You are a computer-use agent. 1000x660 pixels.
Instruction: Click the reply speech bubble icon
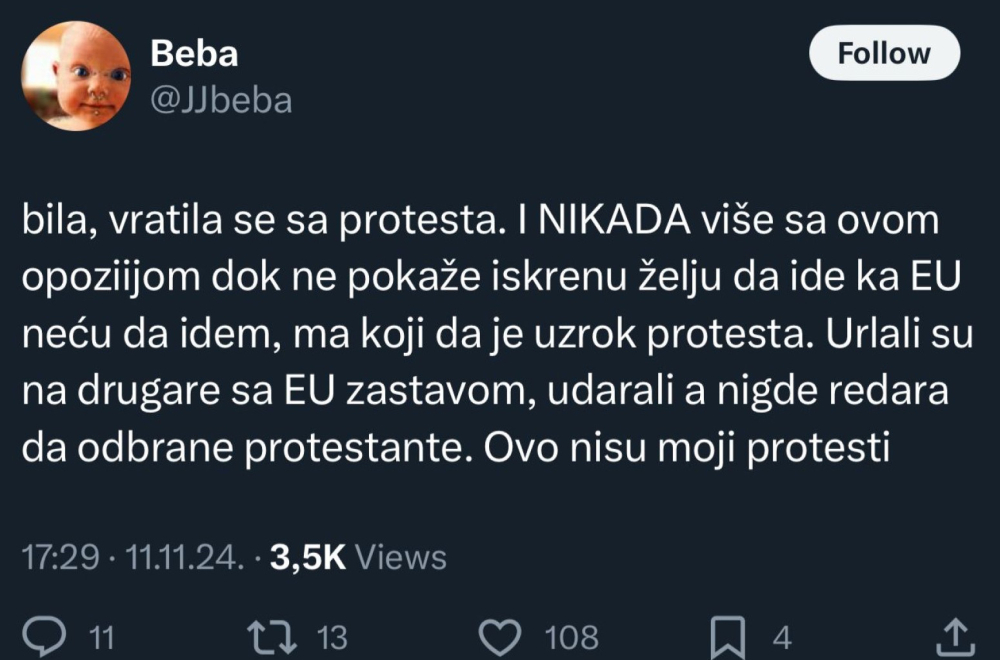tap(43, 635)
